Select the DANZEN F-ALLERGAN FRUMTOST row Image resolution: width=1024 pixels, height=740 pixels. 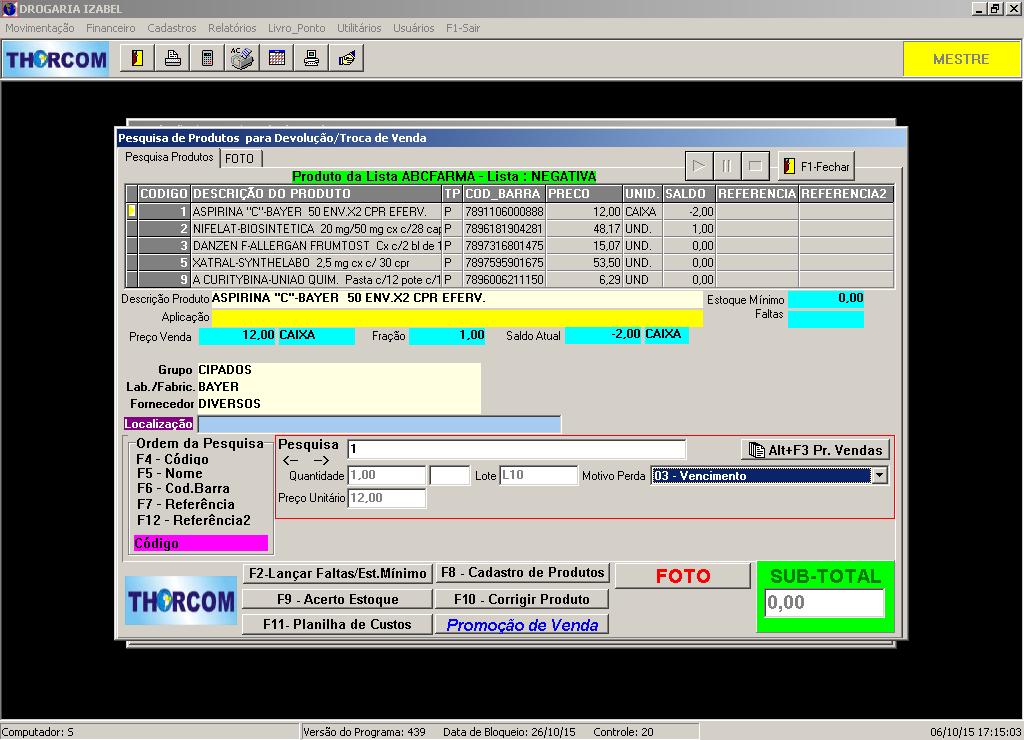tap(509, 246)
